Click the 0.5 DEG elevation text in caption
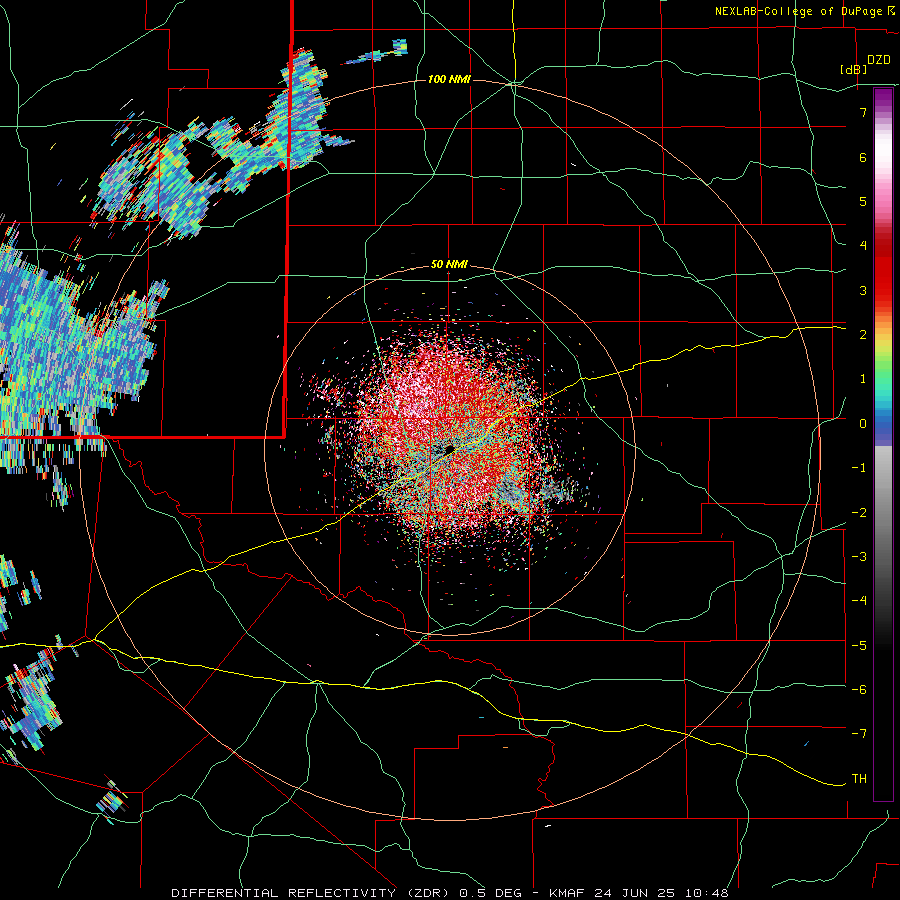Image resolution: width=900 pixels, height=900 pixels. [491, 893]
